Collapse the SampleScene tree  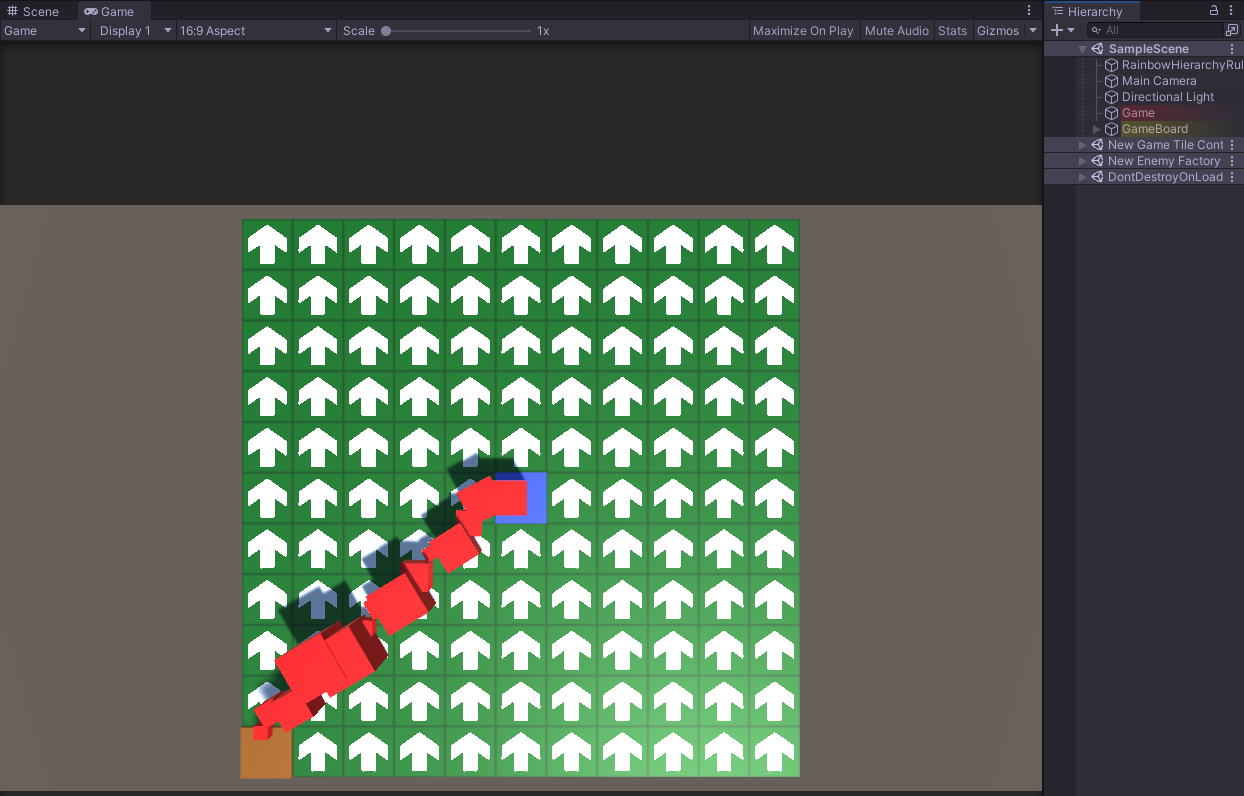coord(1082,49)
